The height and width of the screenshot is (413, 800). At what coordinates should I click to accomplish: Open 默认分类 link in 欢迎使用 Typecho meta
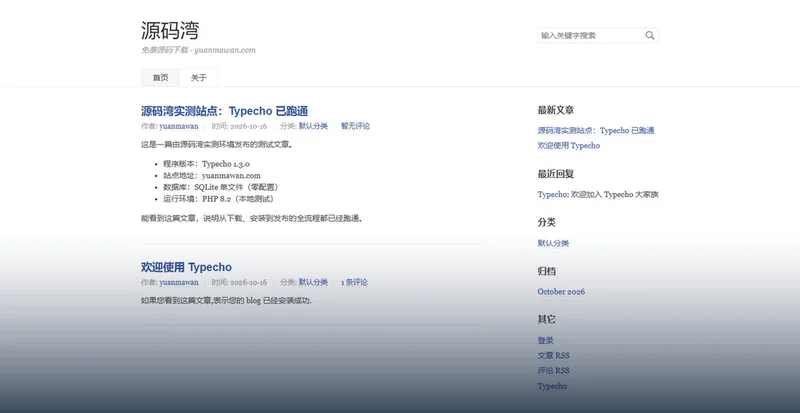tap(313, 282)
